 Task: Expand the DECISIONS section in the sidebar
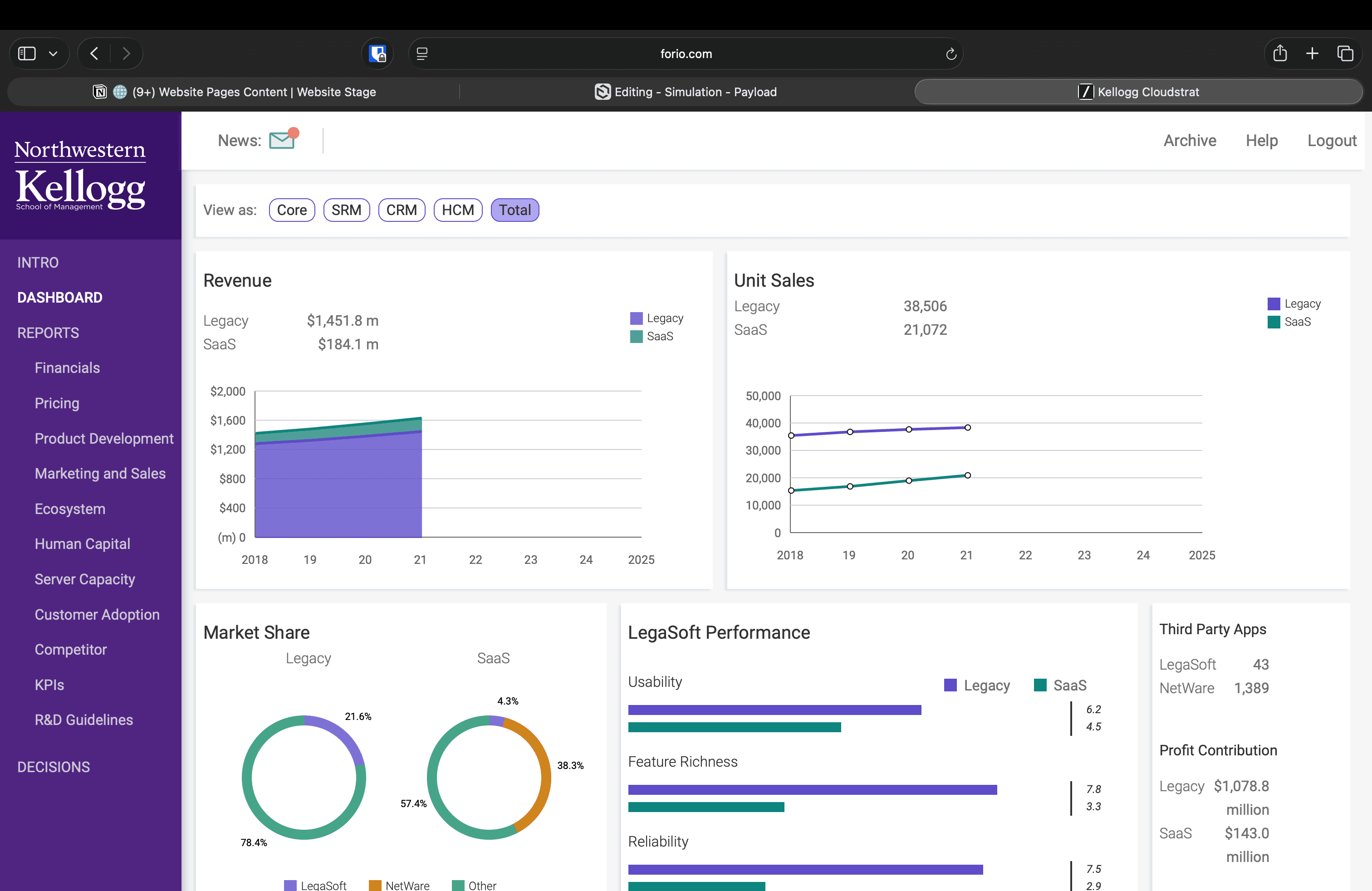pos(54,767)
